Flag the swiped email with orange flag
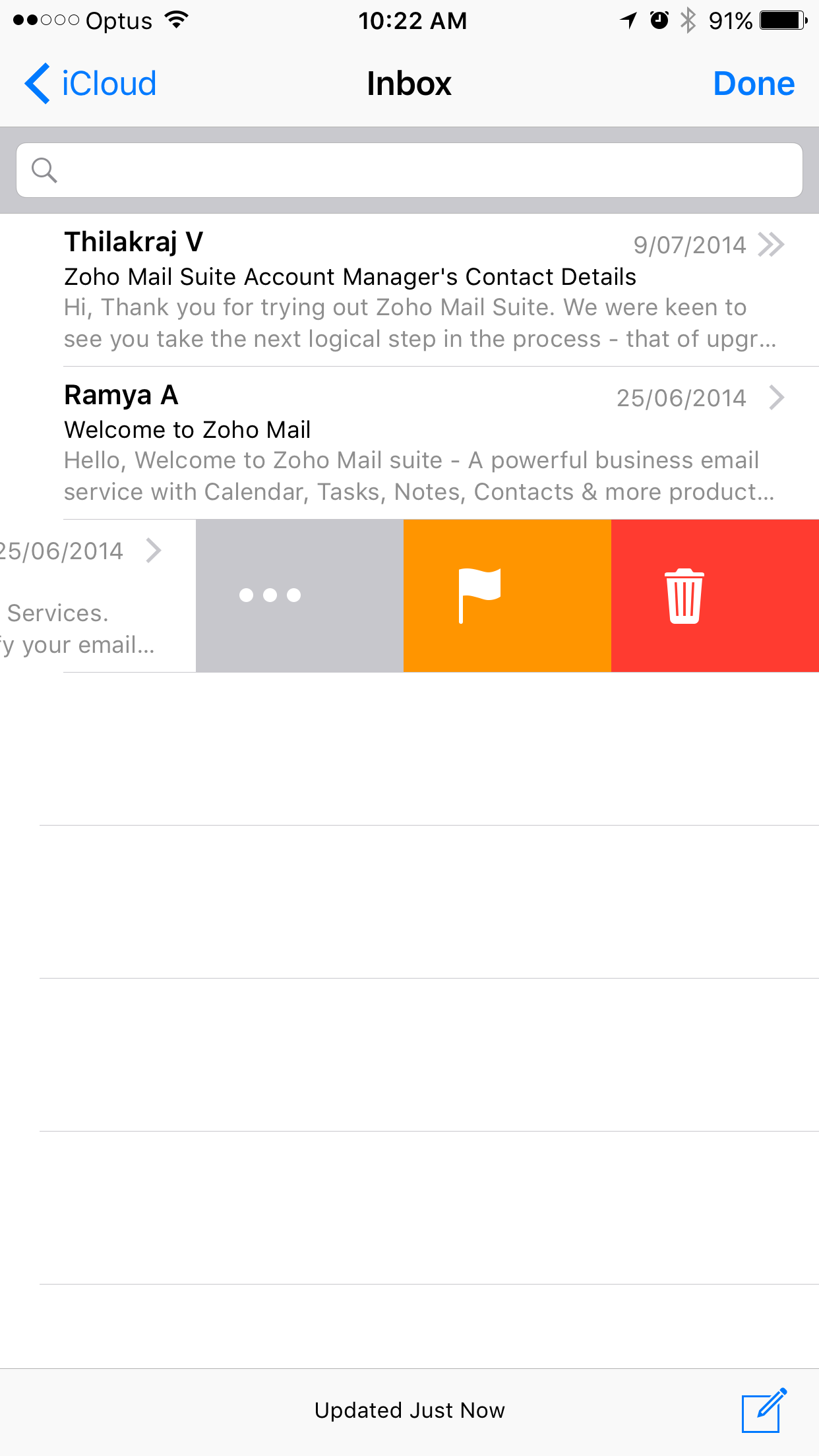The height and width of the screenshot is (1456, 819). tap(507, 595)
